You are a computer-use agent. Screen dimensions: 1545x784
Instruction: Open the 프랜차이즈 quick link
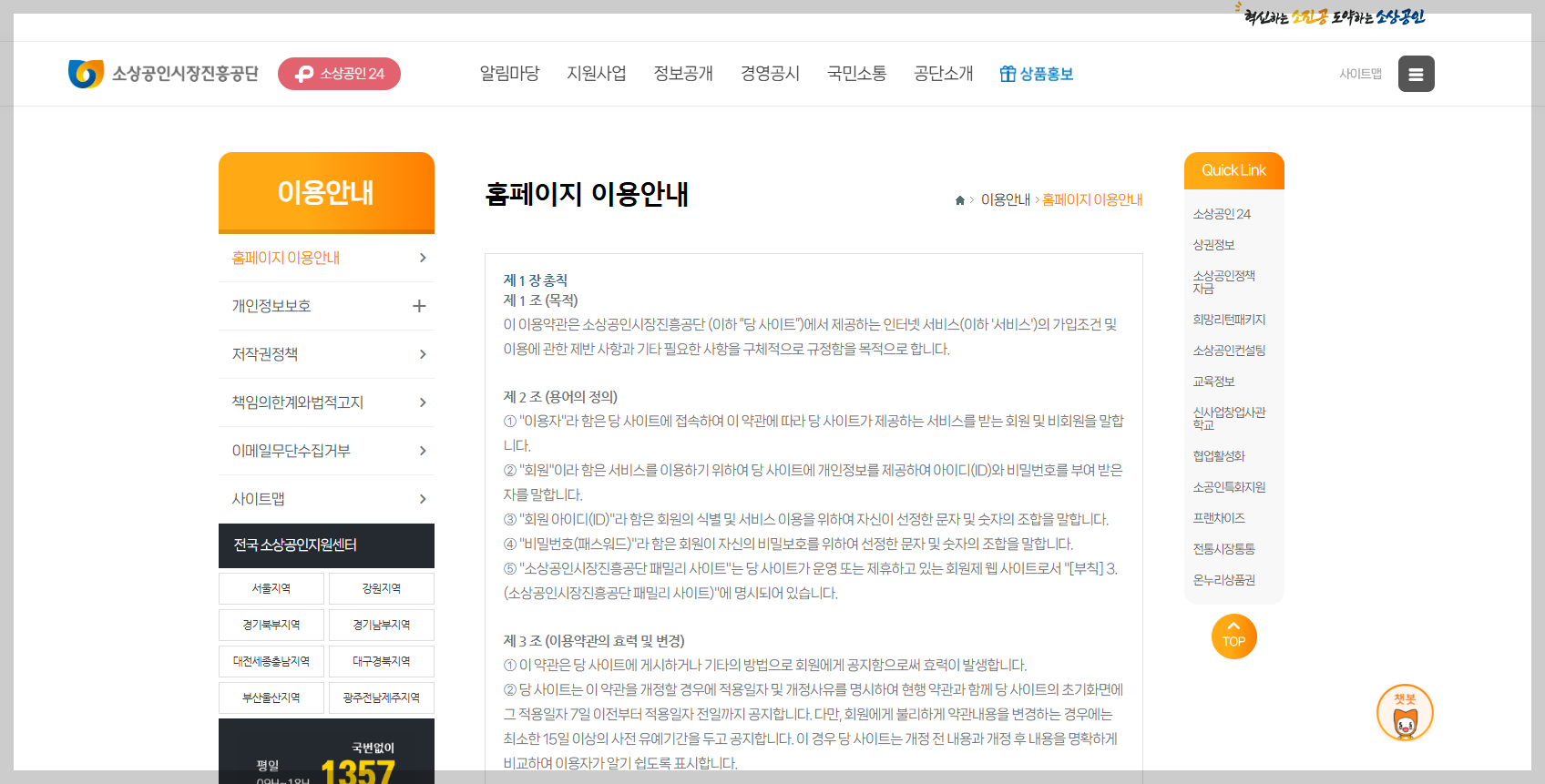pos(1219,518)
